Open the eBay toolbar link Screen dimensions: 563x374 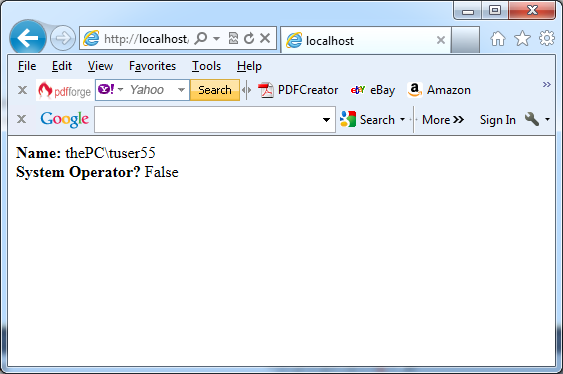(373, 90)
